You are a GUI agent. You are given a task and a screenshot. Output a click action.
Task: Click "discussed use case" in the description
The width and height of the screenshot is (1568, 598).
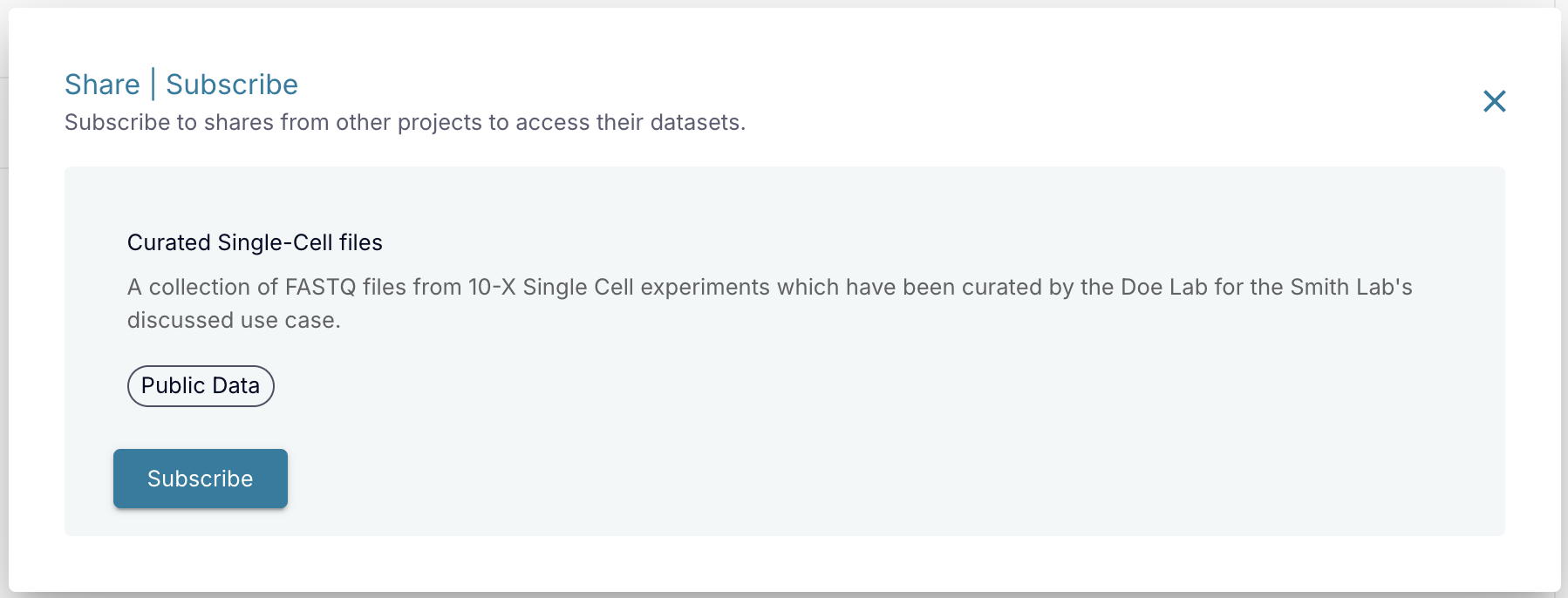pyautogui.click(x=234, y=320)
